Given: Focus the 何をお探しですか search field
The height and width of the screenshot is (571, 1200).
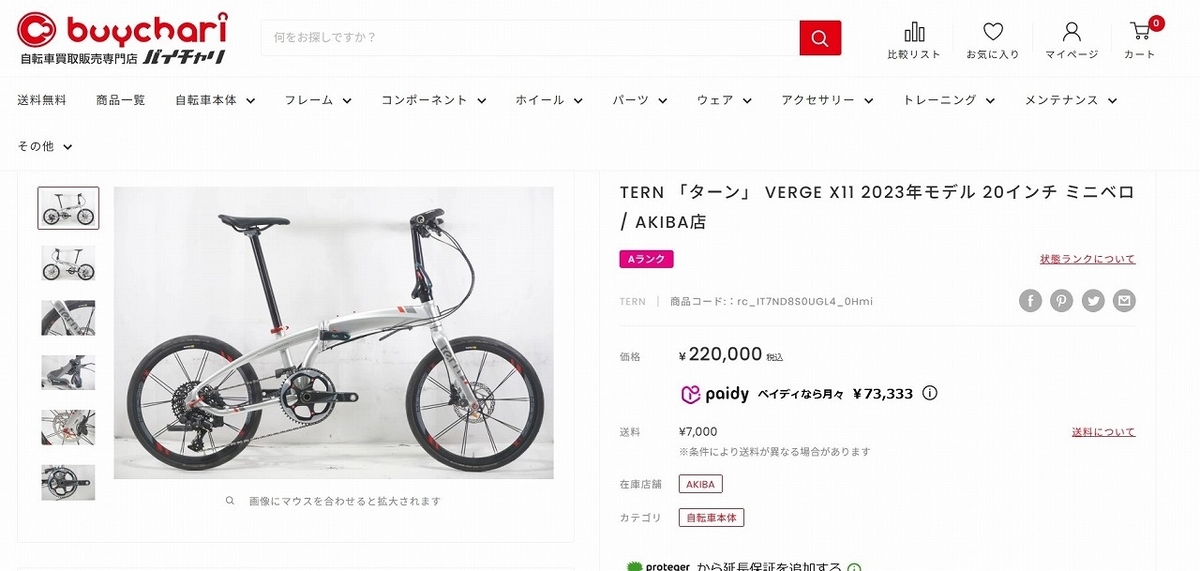Looking at the screenshot, I should click(x=530, y=38).
